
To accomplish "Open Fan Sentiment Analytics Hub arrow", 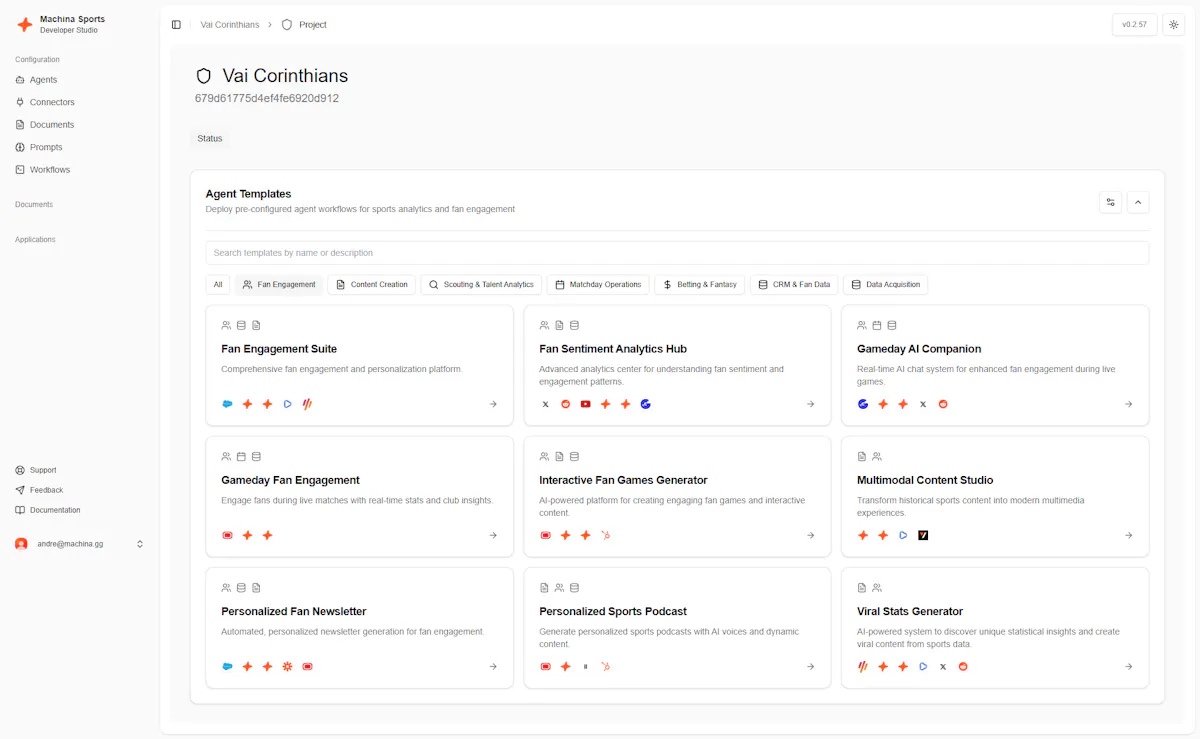I will [x=811, y=404].
